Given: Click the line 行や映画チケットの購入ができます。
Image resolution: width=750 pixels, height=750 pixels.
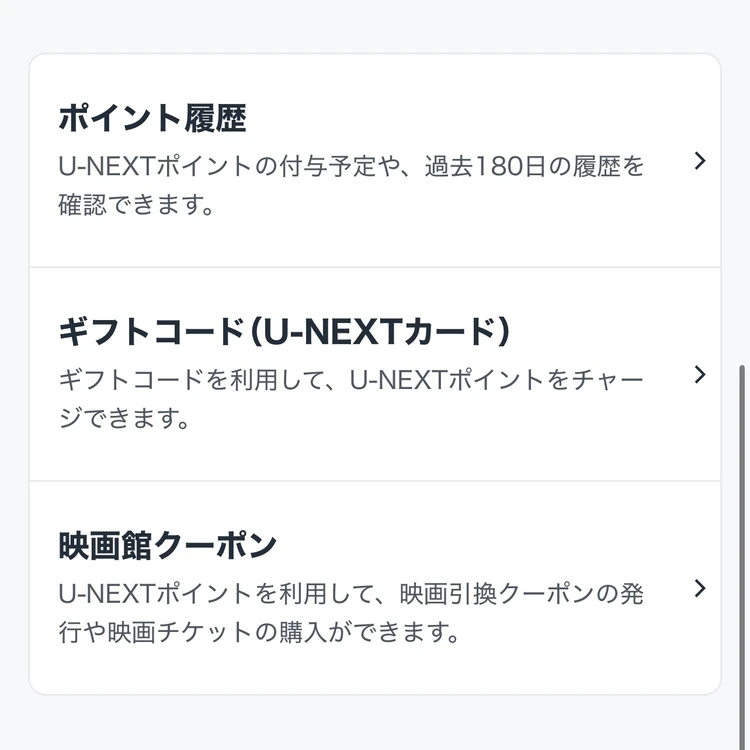Looking at the screenshot, I should point(259,632).
